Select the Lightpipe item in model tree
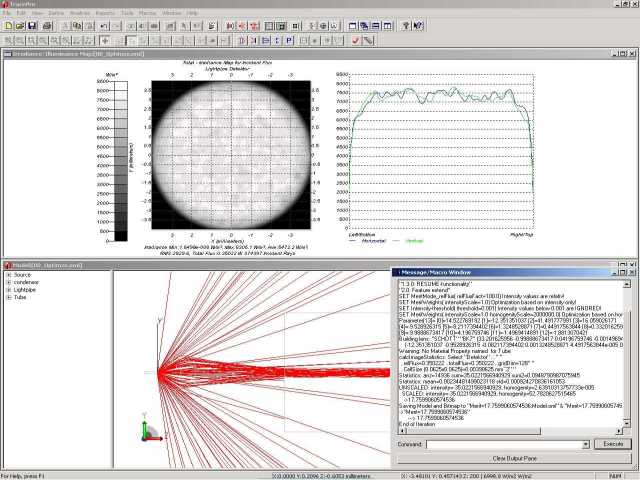Screen dimensions: 640x480 tap(25, 290)
